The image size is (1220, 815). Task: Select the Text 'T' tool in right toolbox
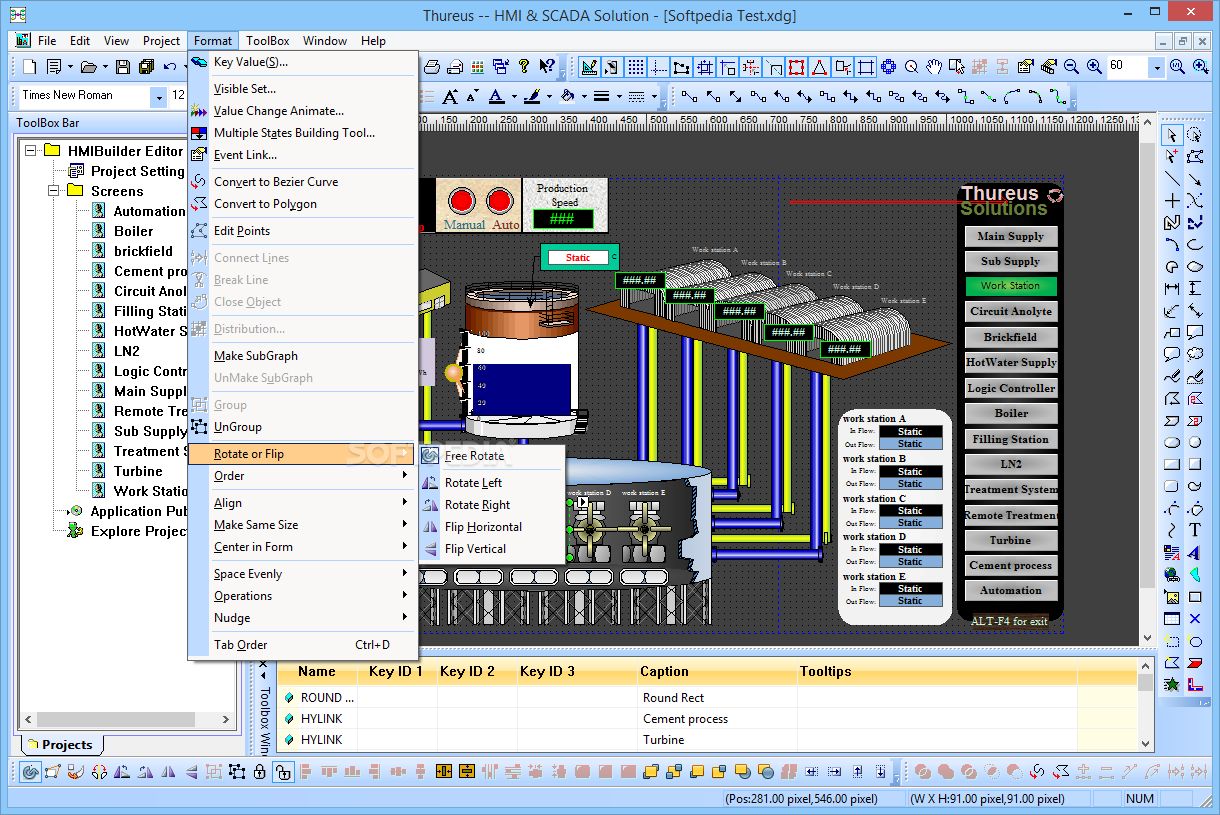pos(1194,530)
